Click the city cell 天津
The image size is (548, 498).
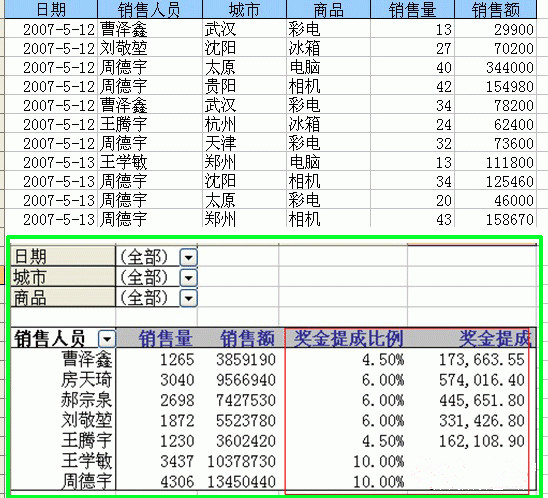pyautogui.click(x=220, y=143)
